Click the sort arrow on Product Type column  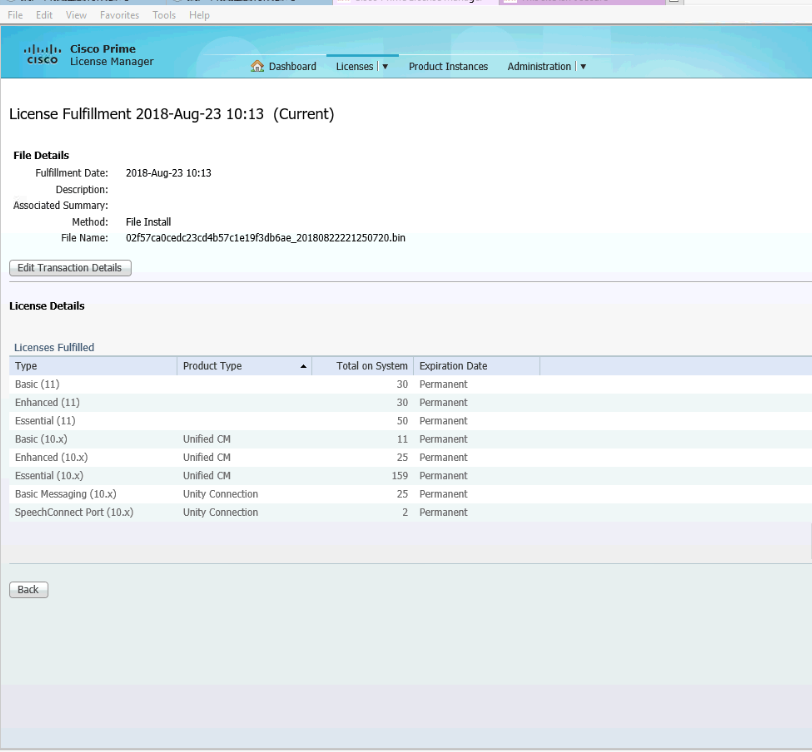[303, 366]
